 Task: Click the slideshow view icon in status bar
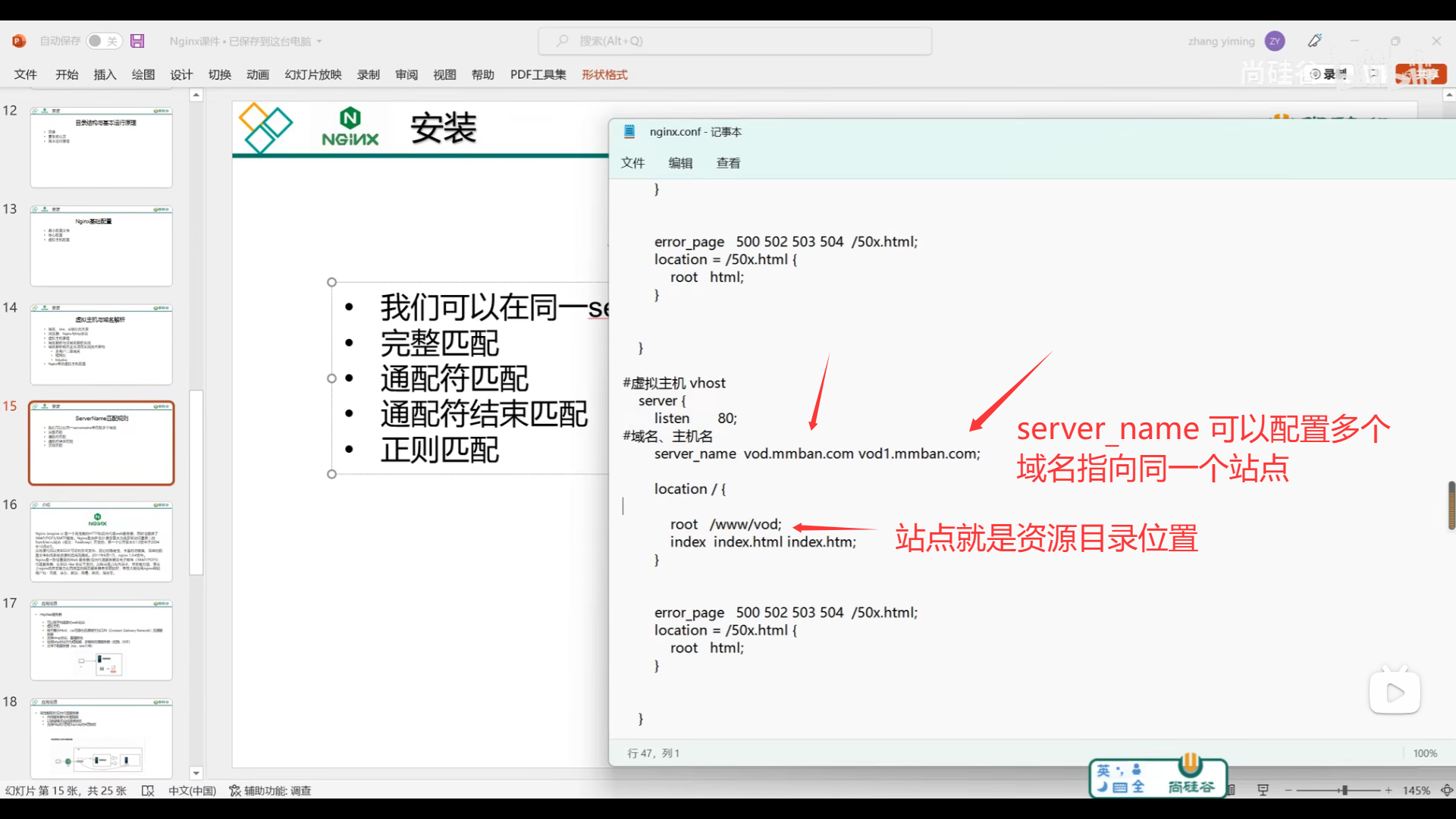(x=1263, y=790)
